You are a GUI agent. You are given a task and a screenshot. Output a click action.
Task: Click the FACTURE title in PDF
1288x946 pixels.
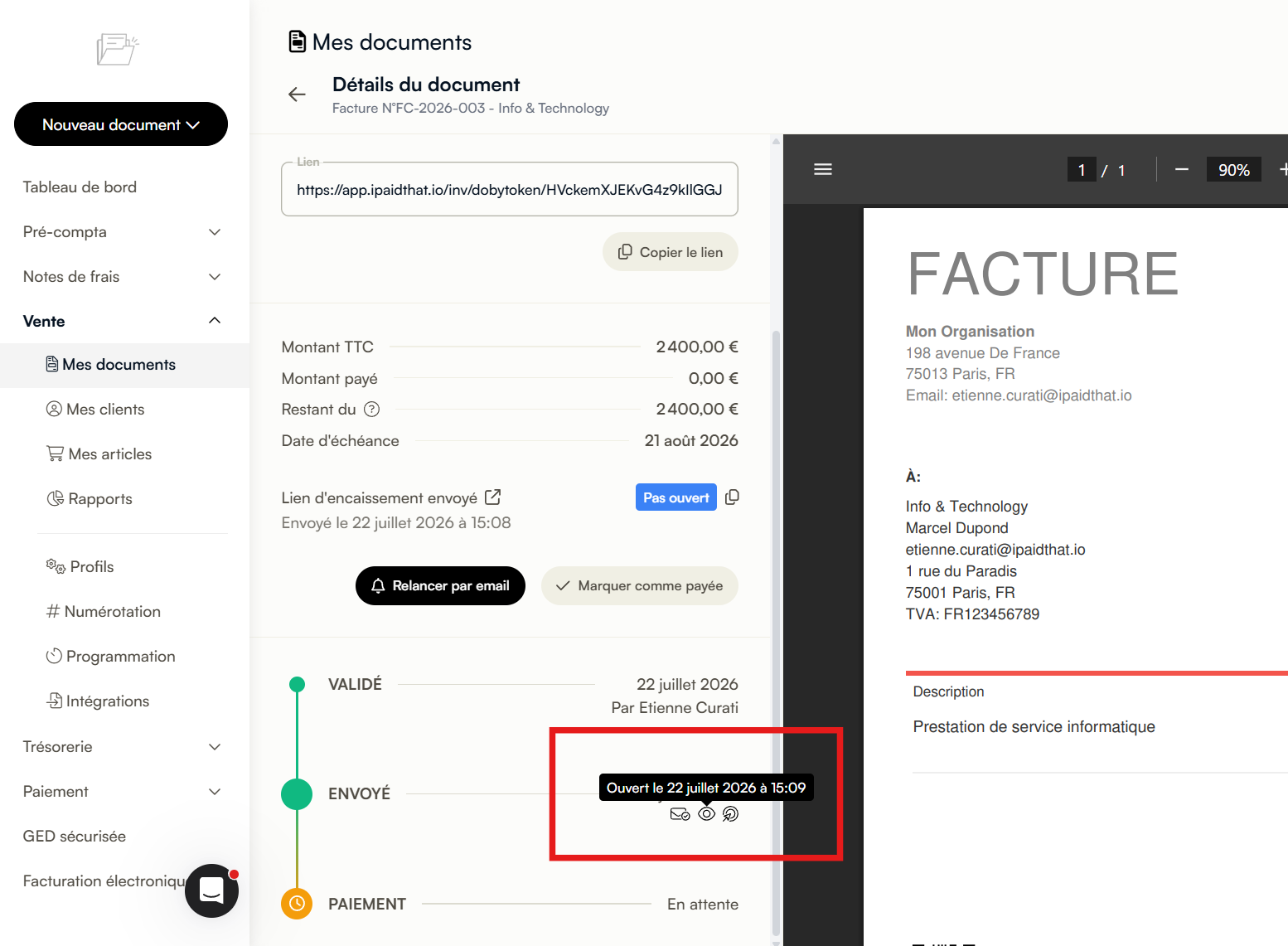point(1043,274)
